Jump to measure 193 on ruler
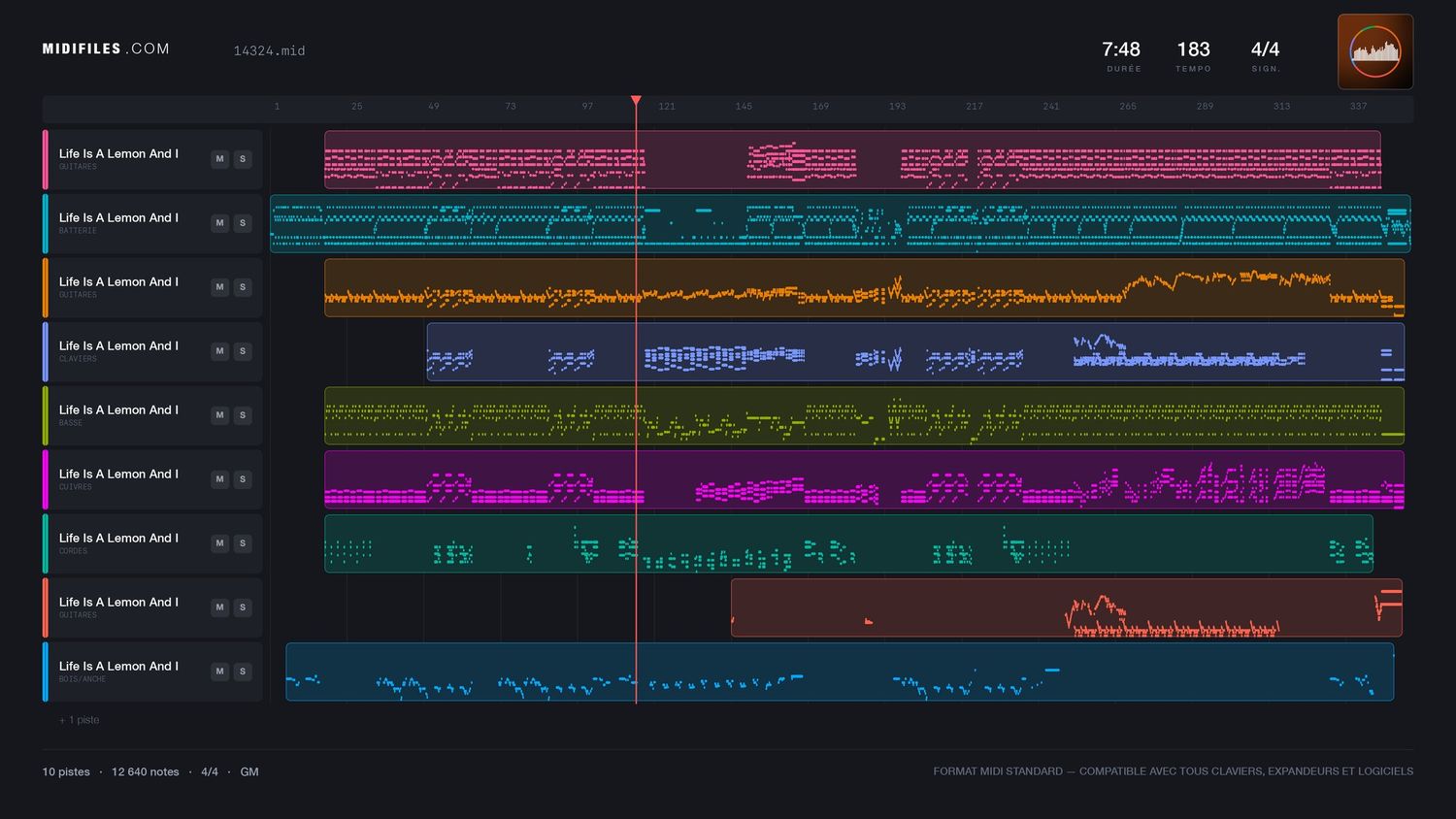 897,107
